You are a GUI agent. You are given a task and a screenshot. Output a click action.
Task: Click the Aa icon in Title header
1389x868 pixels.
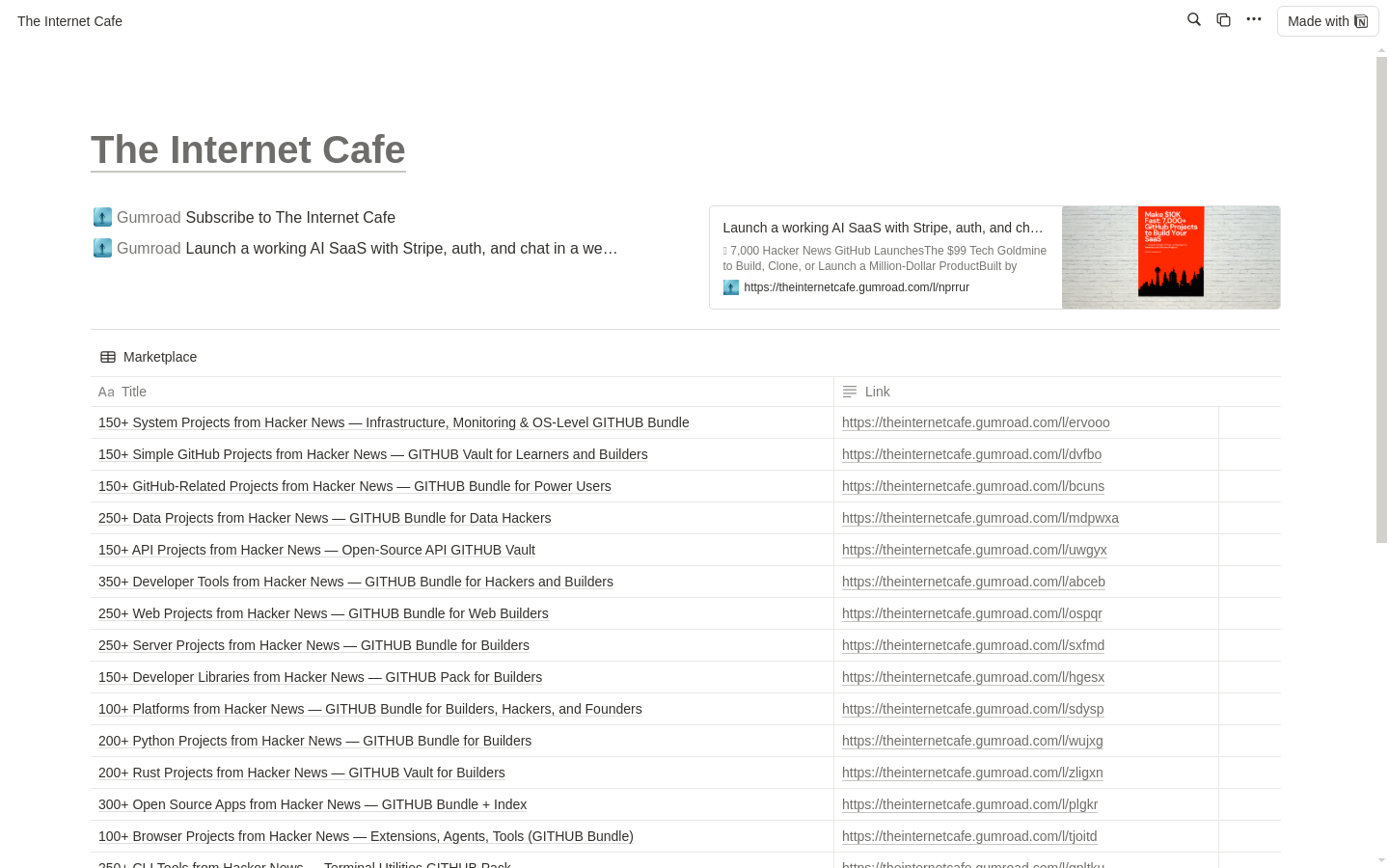106,392
